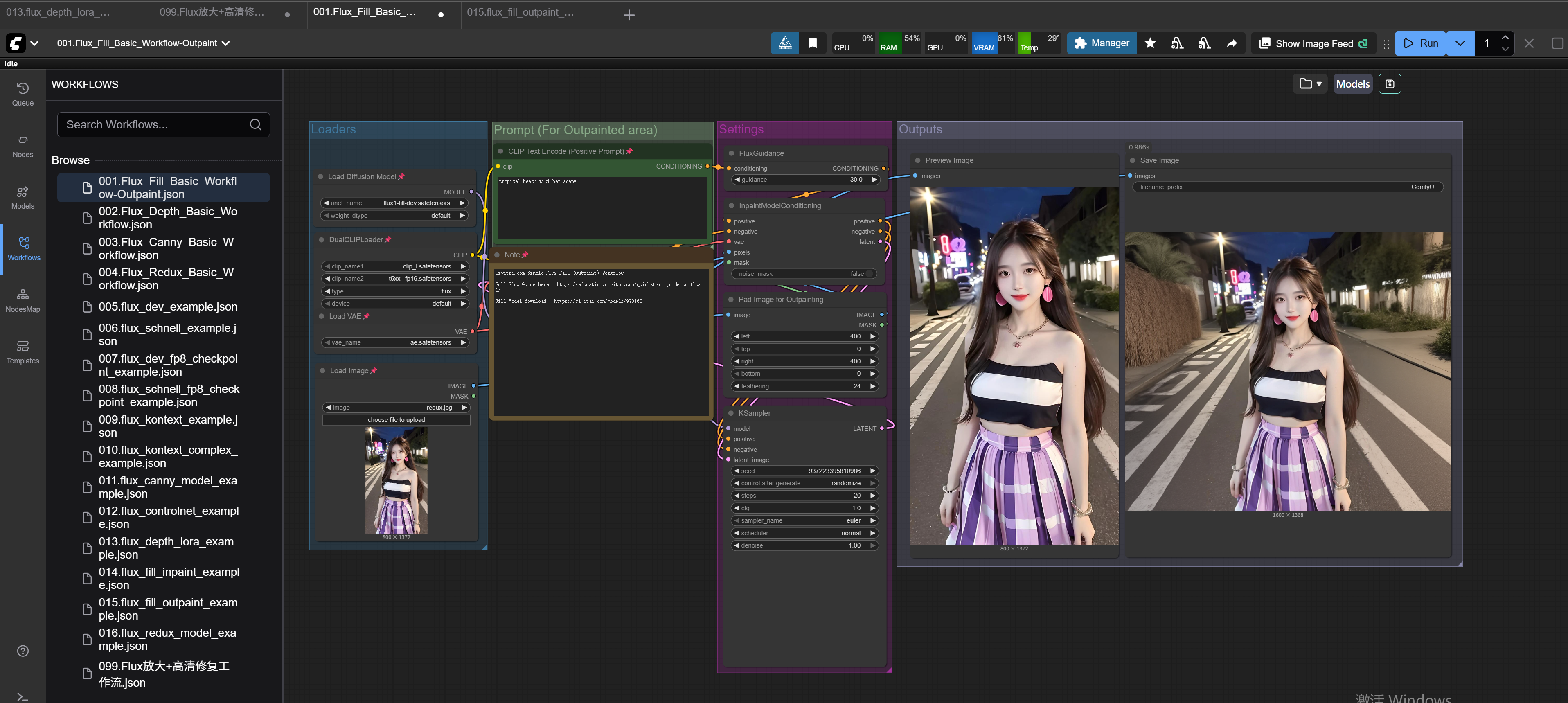1568x703 pixels.
Task: Open the workflow bookmarks icon in the toolbar
Action: [813, 43]
